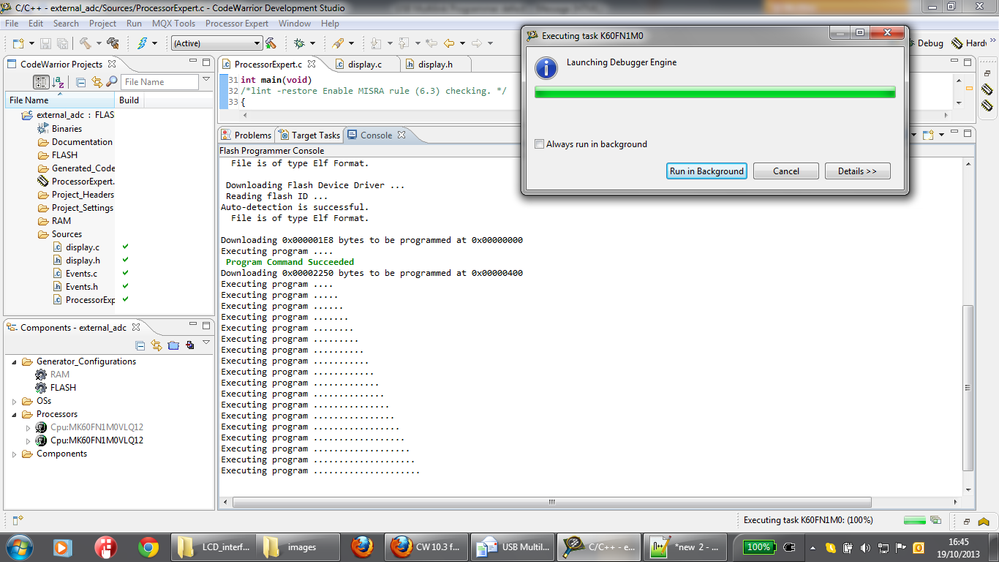Open the File Name filter dropdown arrow

pyautogui.click(x=206, y=80)
